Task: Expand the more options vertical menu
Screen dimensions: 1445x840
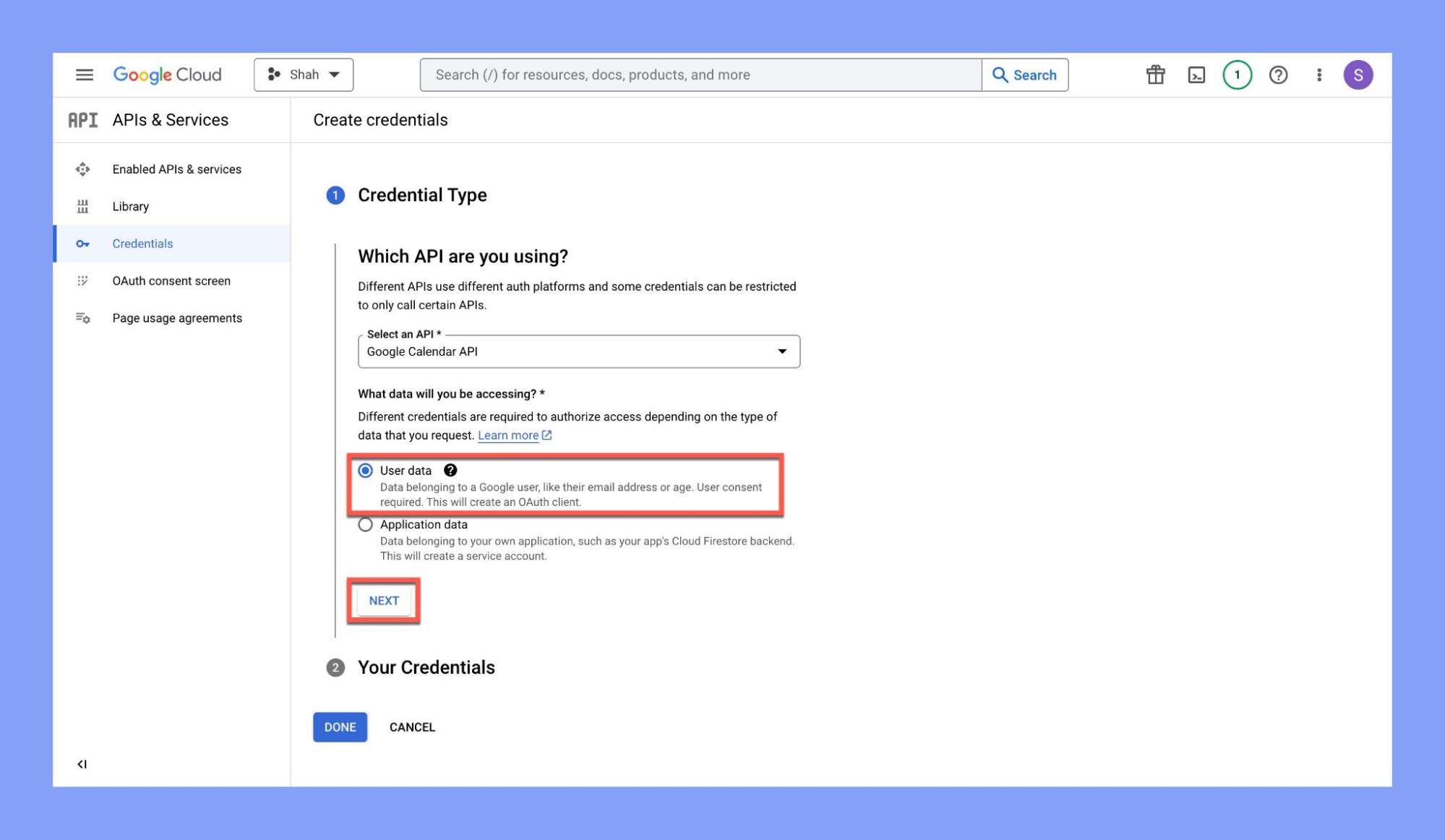Action: click(x=1318, y=75)
